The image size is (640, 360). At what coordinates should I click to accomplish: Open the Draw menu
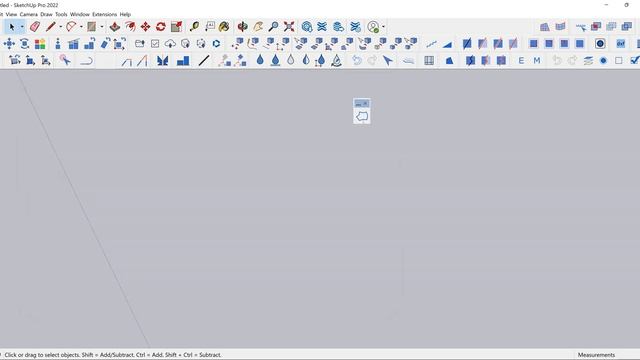[x=46, y=14]
